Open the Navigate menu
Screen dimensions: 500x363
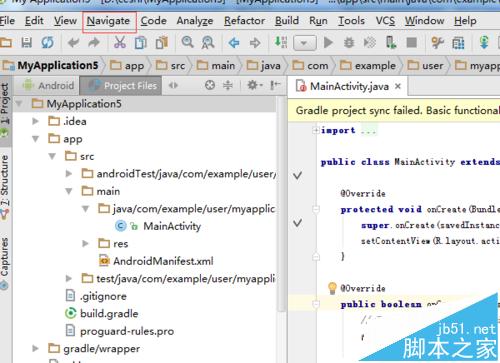(108, 21)
